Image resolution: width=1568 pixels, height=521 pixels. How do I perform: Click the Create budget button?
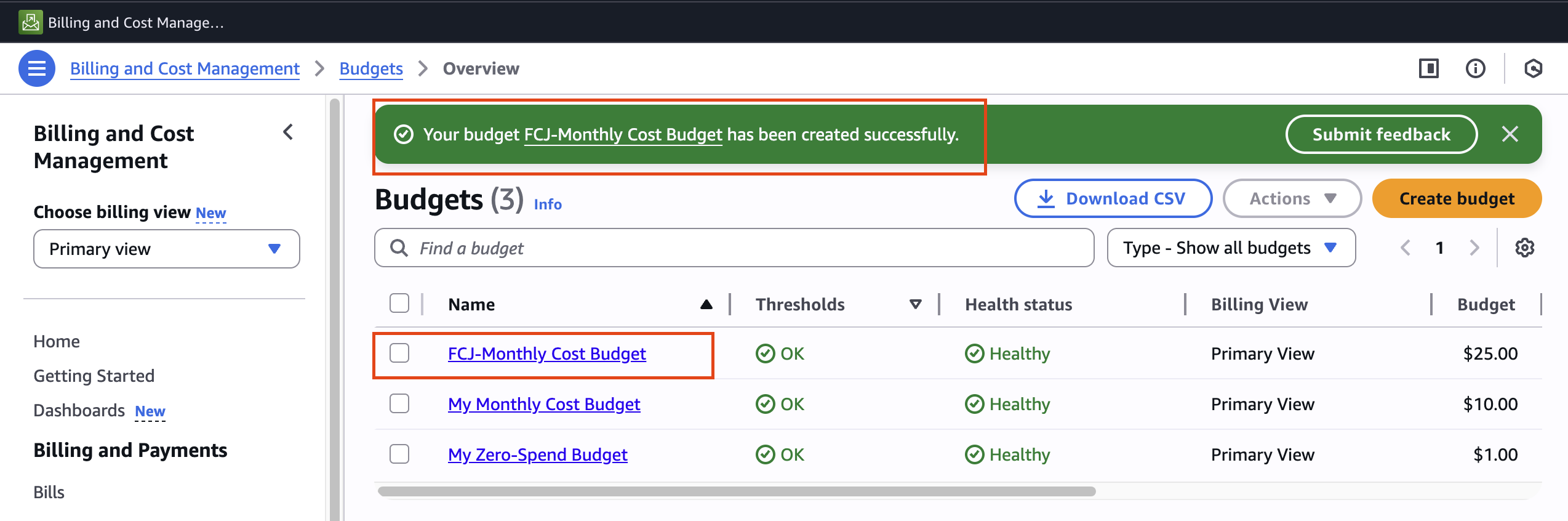point(1457,198)
